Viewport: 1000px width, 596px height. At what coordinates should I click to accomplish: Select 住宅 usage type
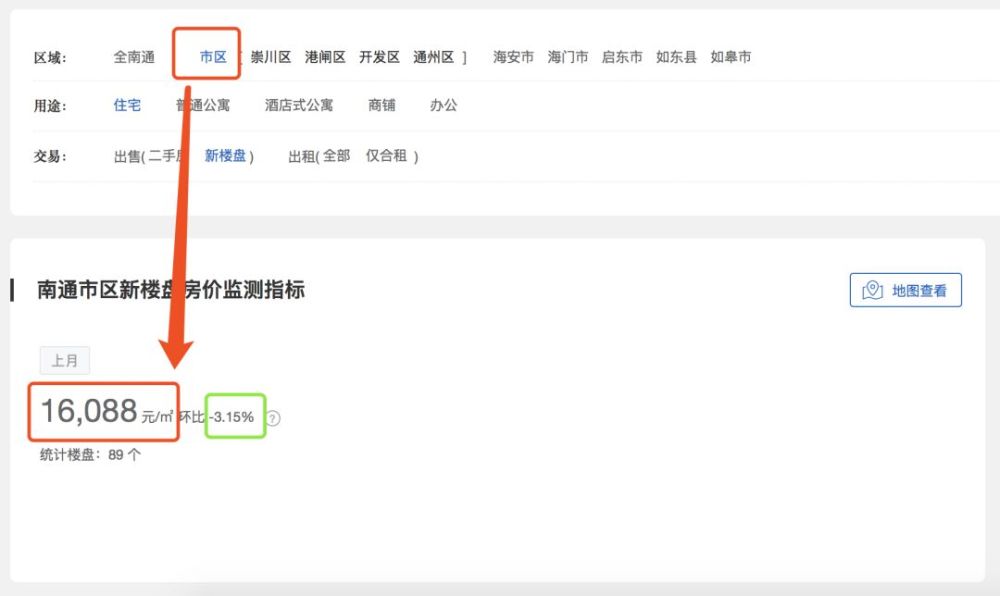click(x=127, y=105)
